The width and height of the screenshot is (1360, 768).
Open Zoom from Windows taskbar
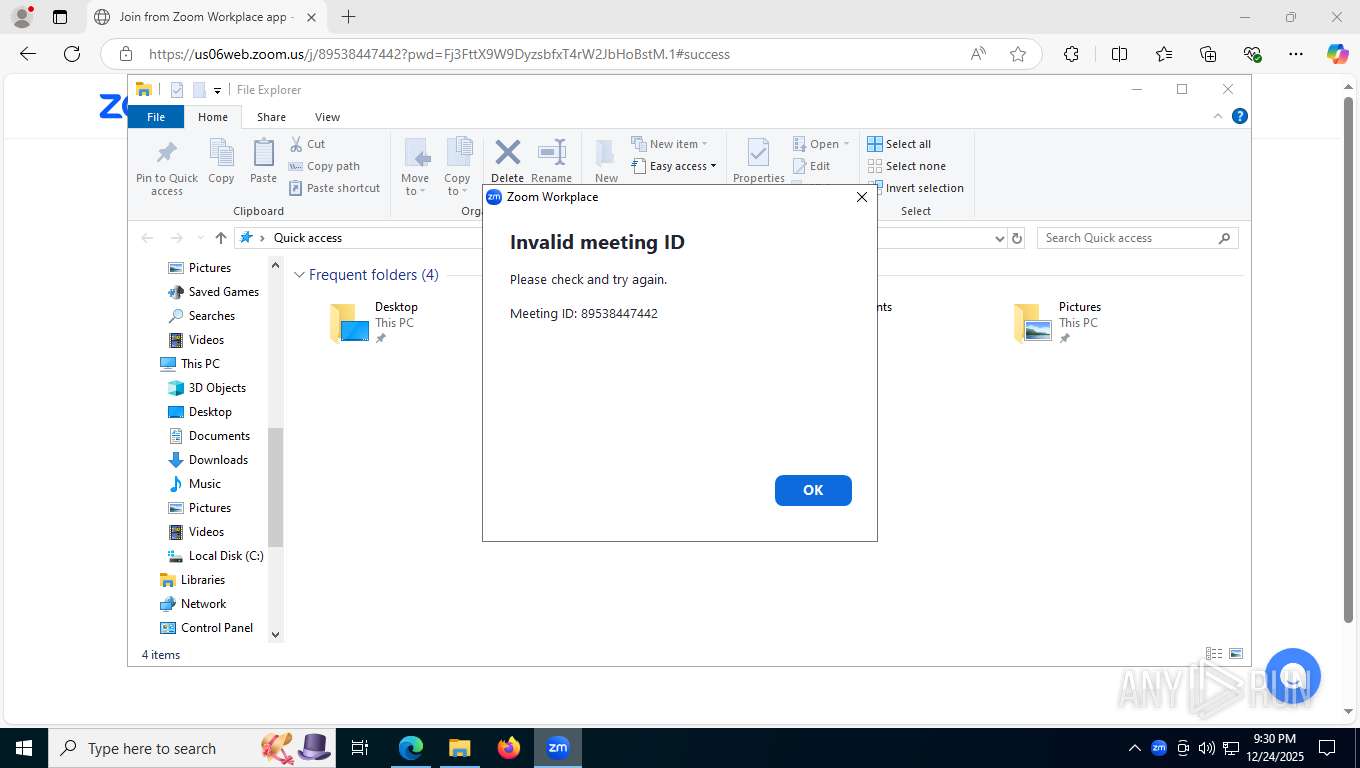click(558, 747)
